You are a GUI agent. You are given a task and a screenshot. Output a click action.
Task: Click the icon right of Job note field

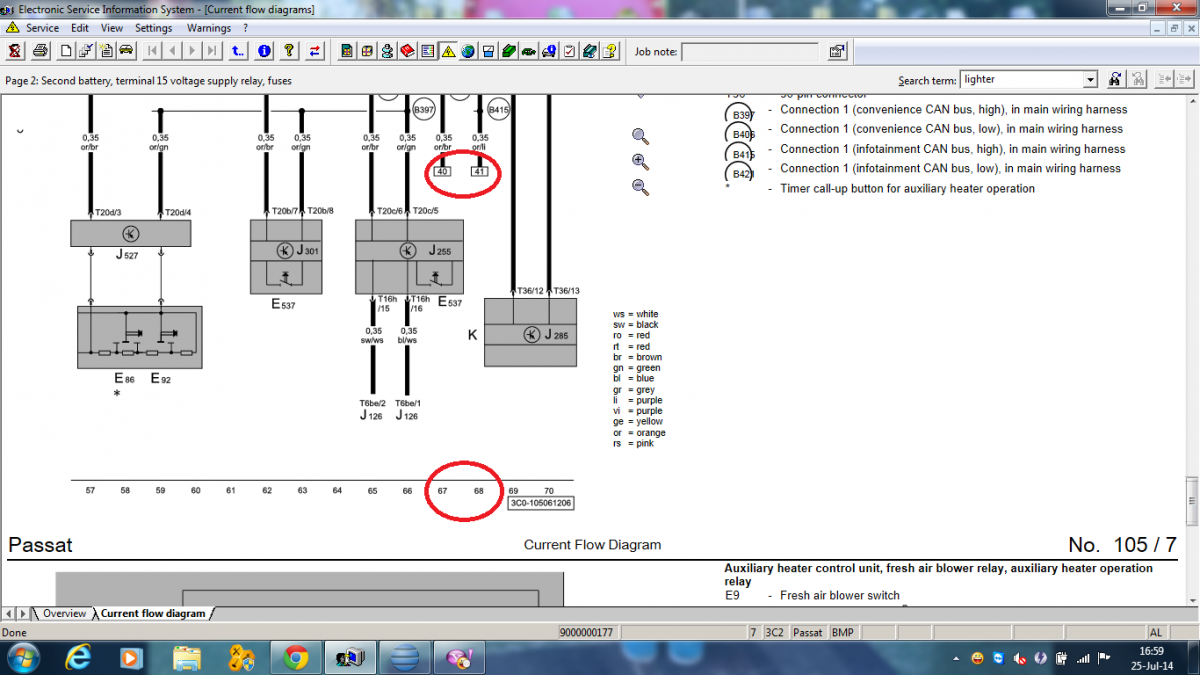[837, 51]
